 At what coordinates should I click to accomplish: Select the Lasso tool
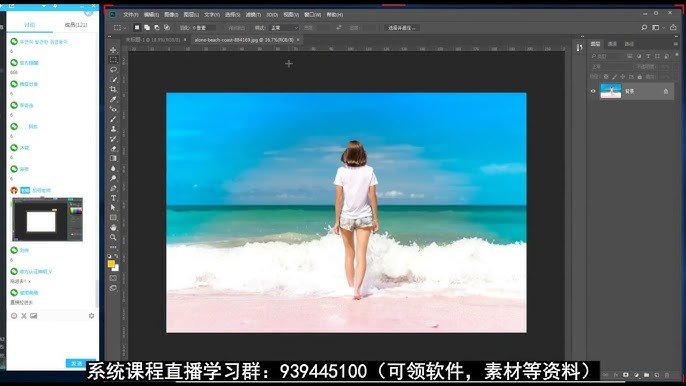(x=113, y=70)
